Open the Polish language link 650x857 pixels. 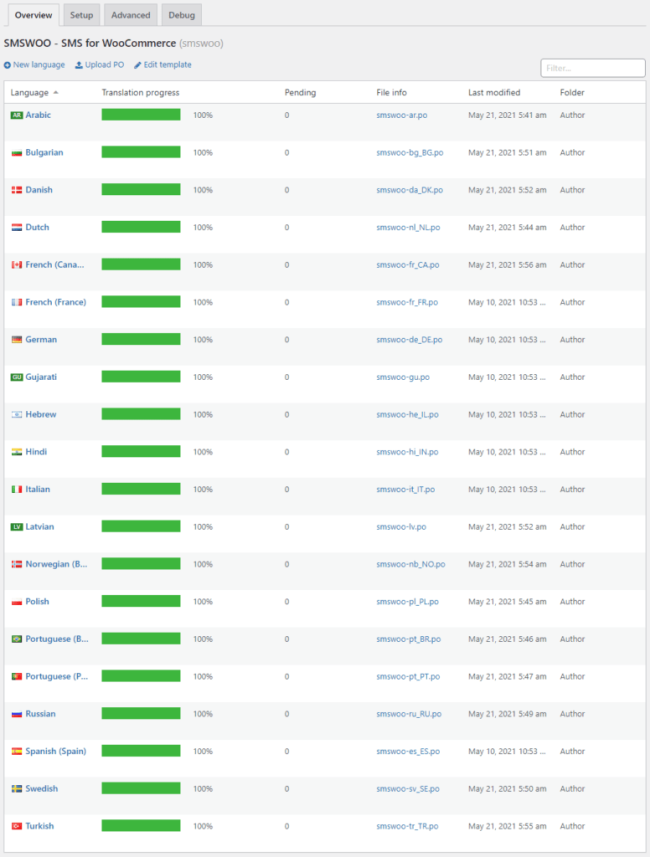pos(37,602)
